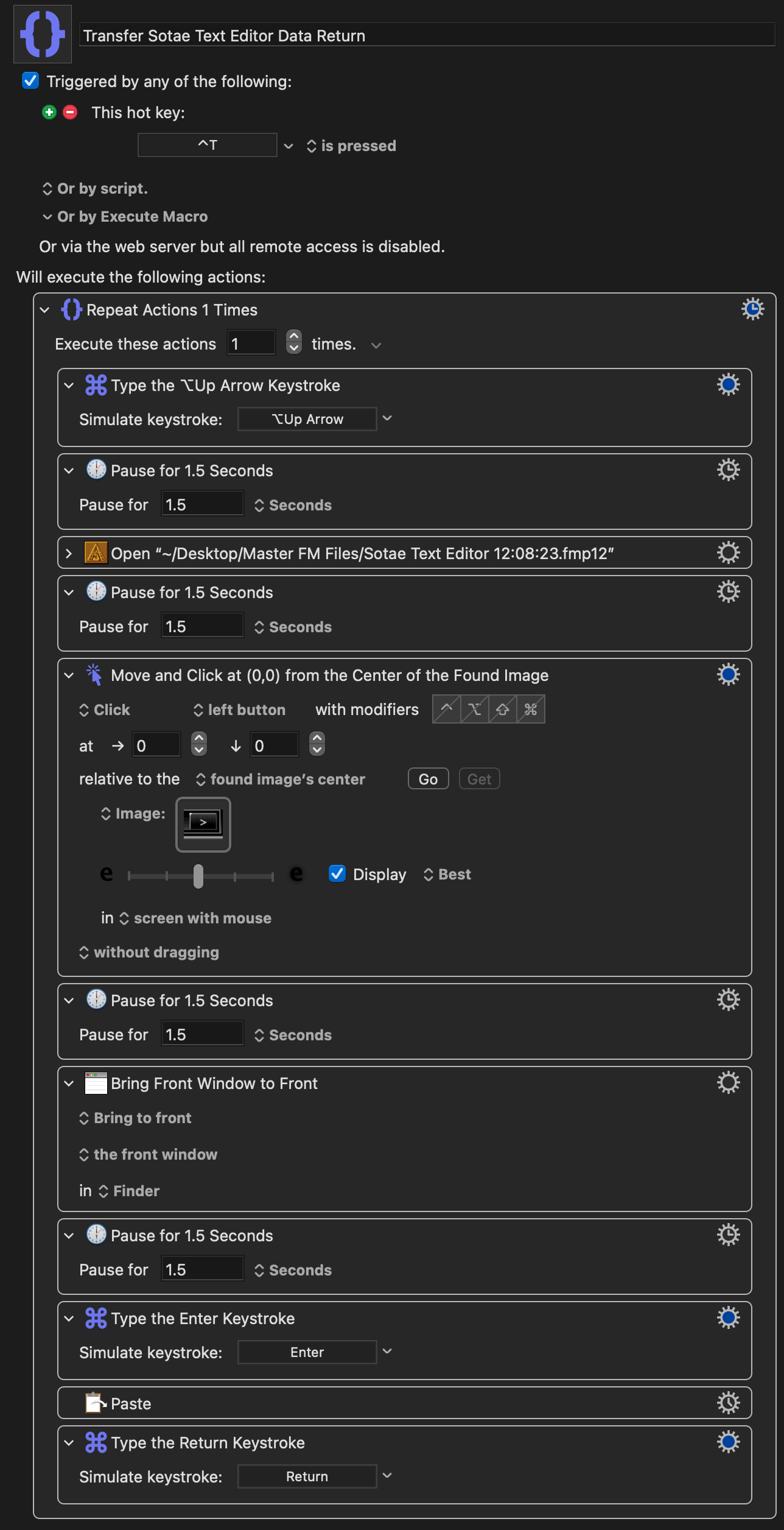Change the 'left button' popup
The width and height of the screenshot is (784, 1530).
pos(239,710)
